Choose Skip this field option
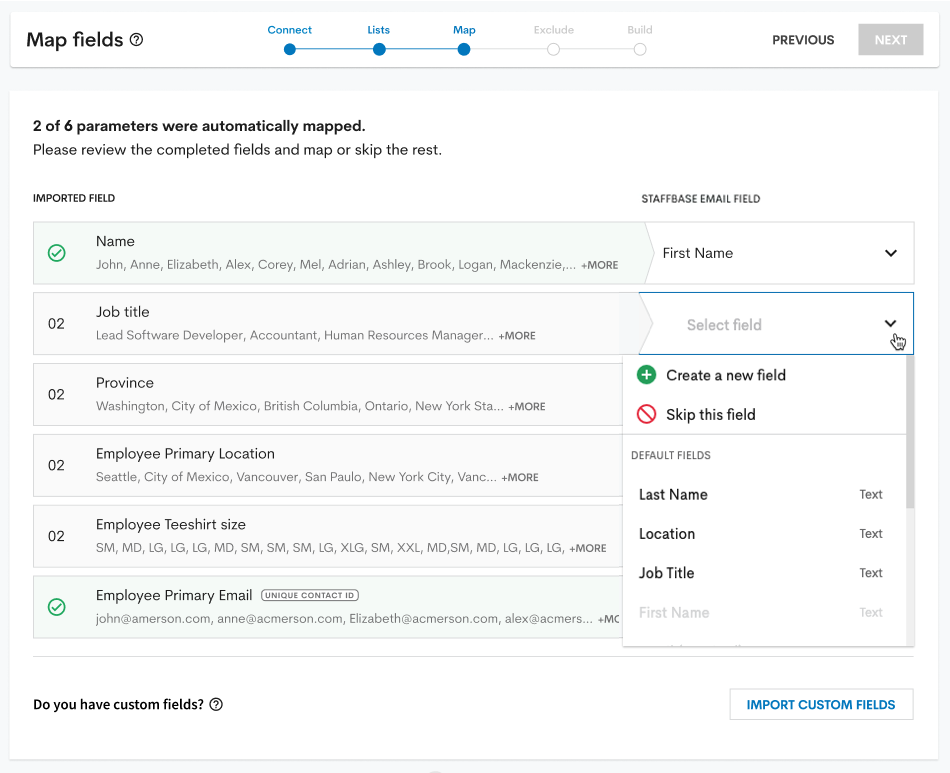This screenshot has height=773, width=950. point(765,414)
